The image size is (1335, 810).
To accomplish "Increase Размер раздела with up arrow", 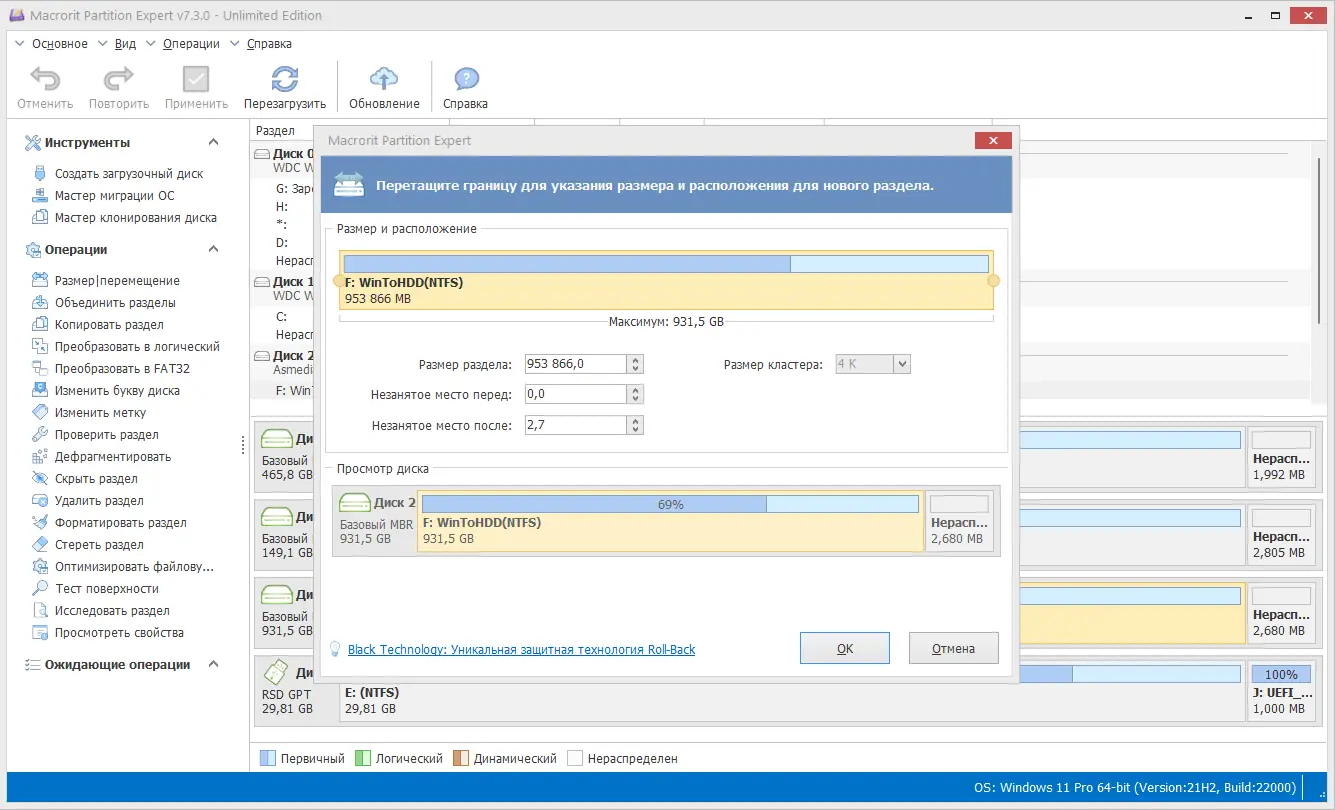I will tap(636, 360).
